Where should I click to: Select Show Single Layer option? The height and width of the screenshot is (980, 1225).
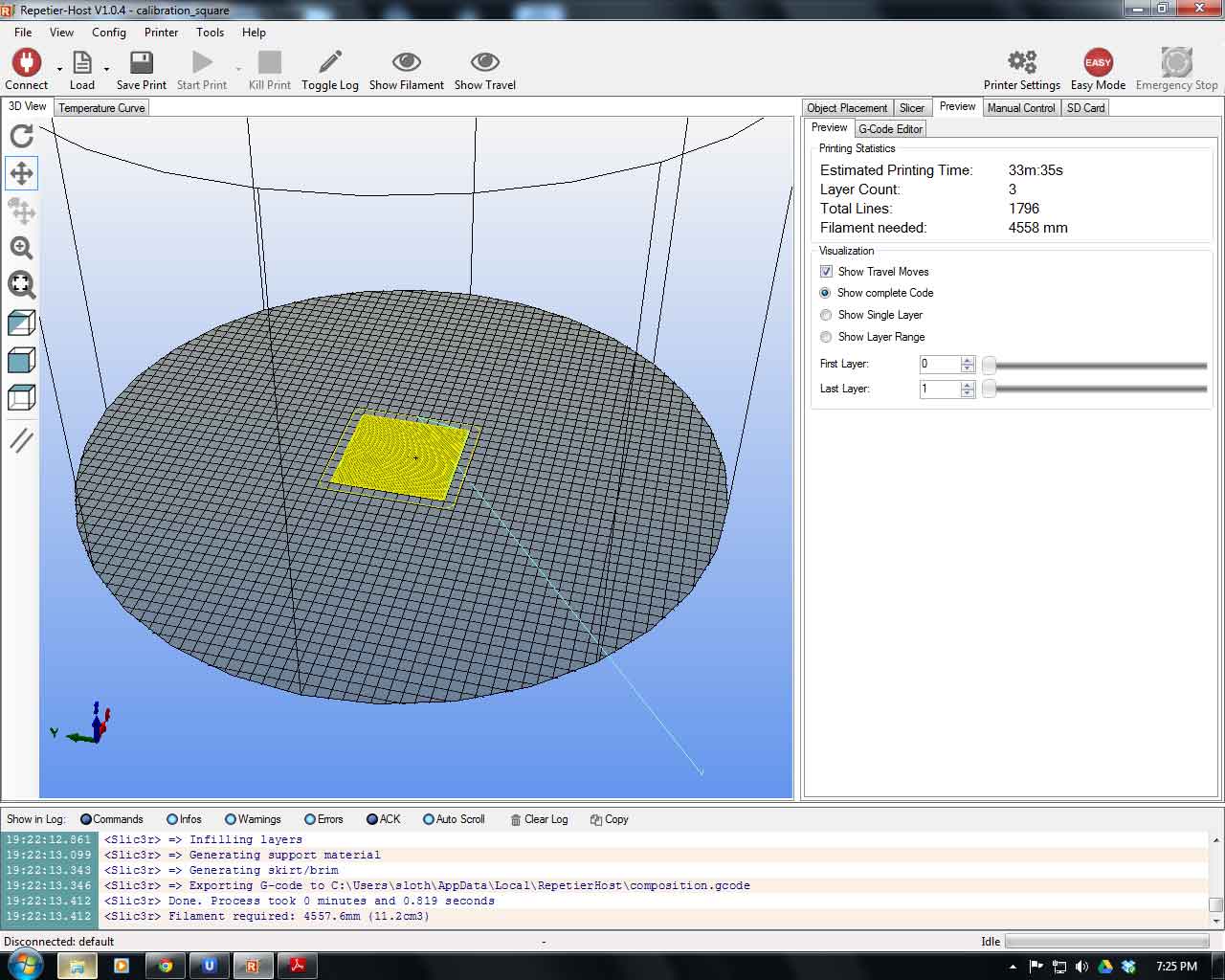pos(826,315)
